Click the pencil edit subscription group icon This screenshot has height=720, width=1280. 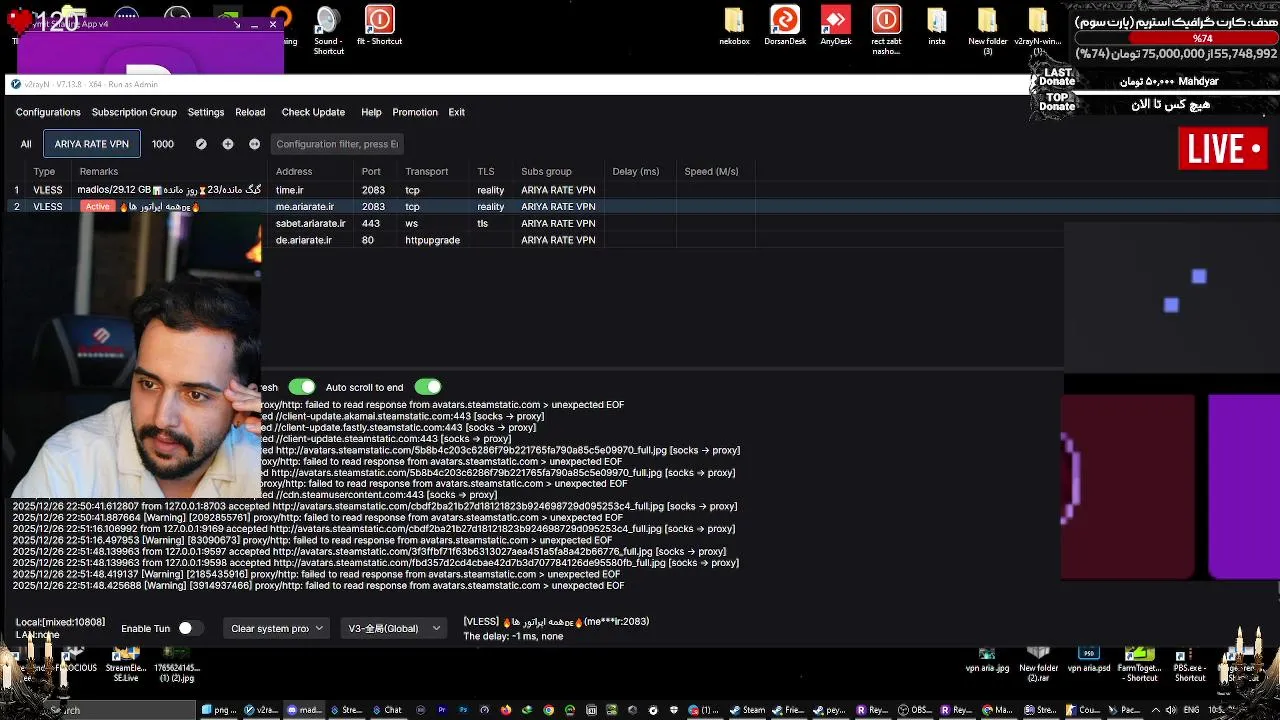click(201, 144)
